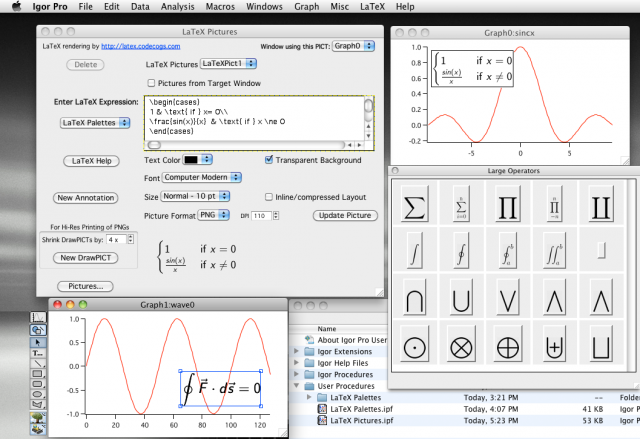Insert the coproduct operator
This screenshot has height=439, width=640.
(x=601, y=203)
